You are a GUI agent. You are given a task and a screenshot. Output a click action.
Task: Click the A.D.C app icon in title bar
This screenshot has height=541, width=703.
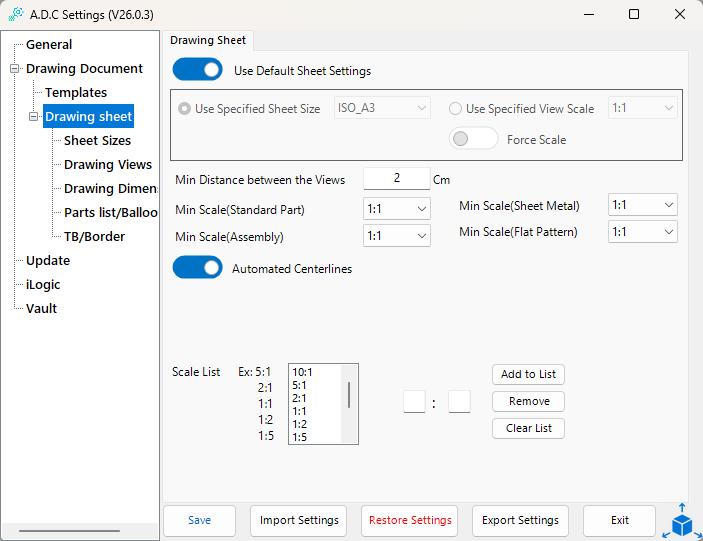click(15, 15)
